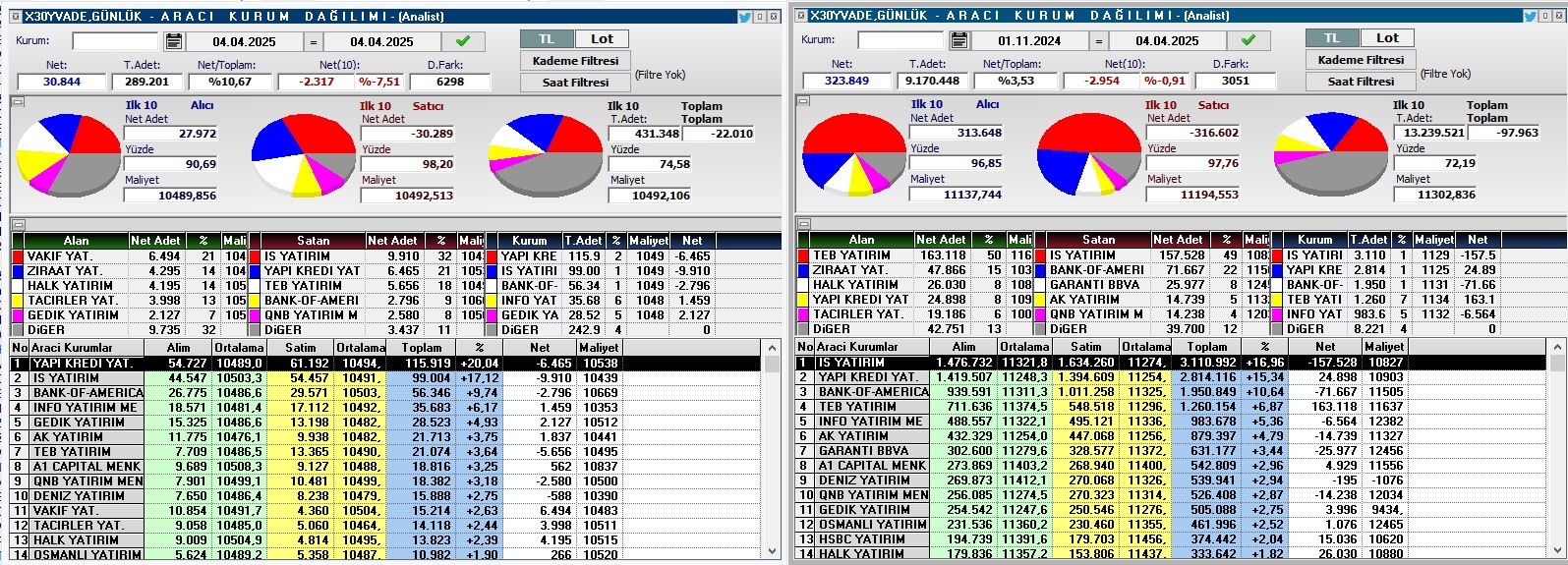Enable TL mode in left window
1568x565 pixels.
(x=547, y=38)
